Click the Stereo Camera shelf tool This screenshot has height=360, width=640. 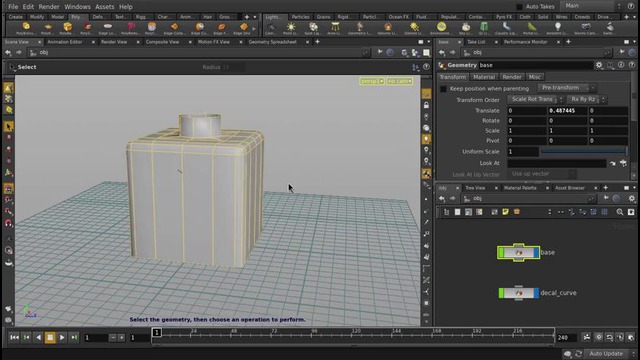[585, 28]
